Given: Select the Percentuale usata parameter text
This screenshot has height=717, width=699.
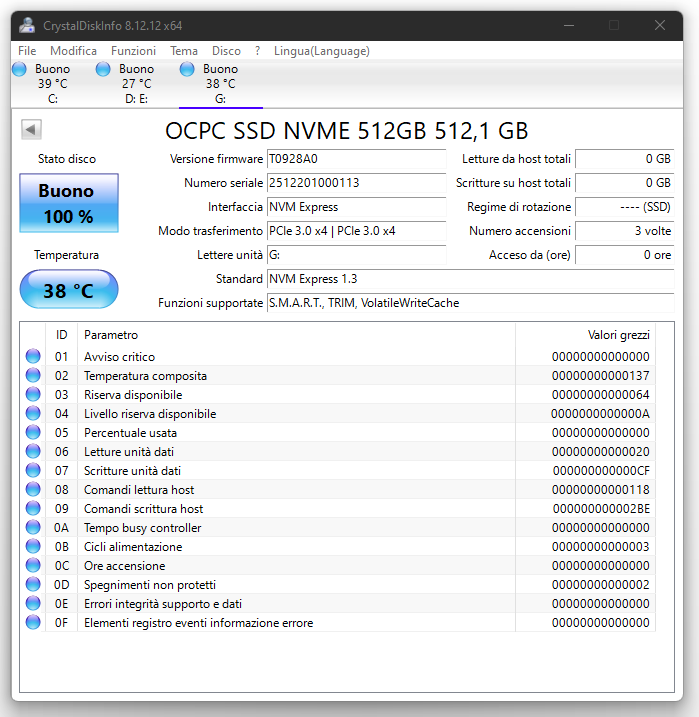Looking at the screenshot, I should (x=130, y=433).
